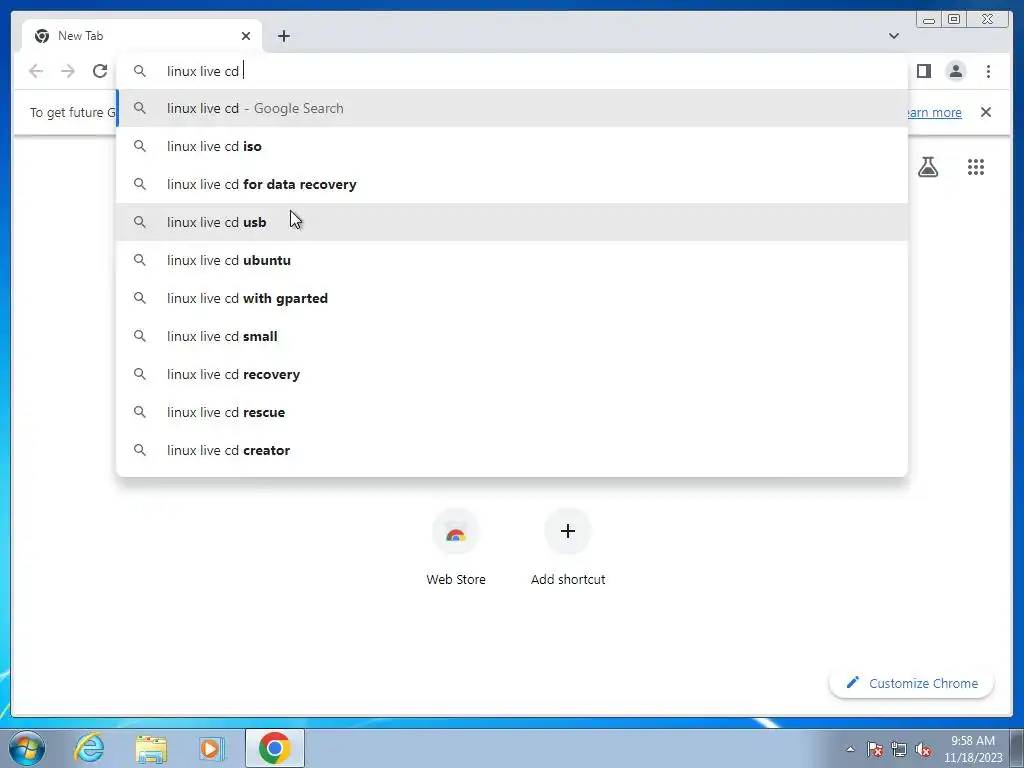Launch Windows Media Player from taskbar
Screen dimensions: 1024x768
(211, 748)
